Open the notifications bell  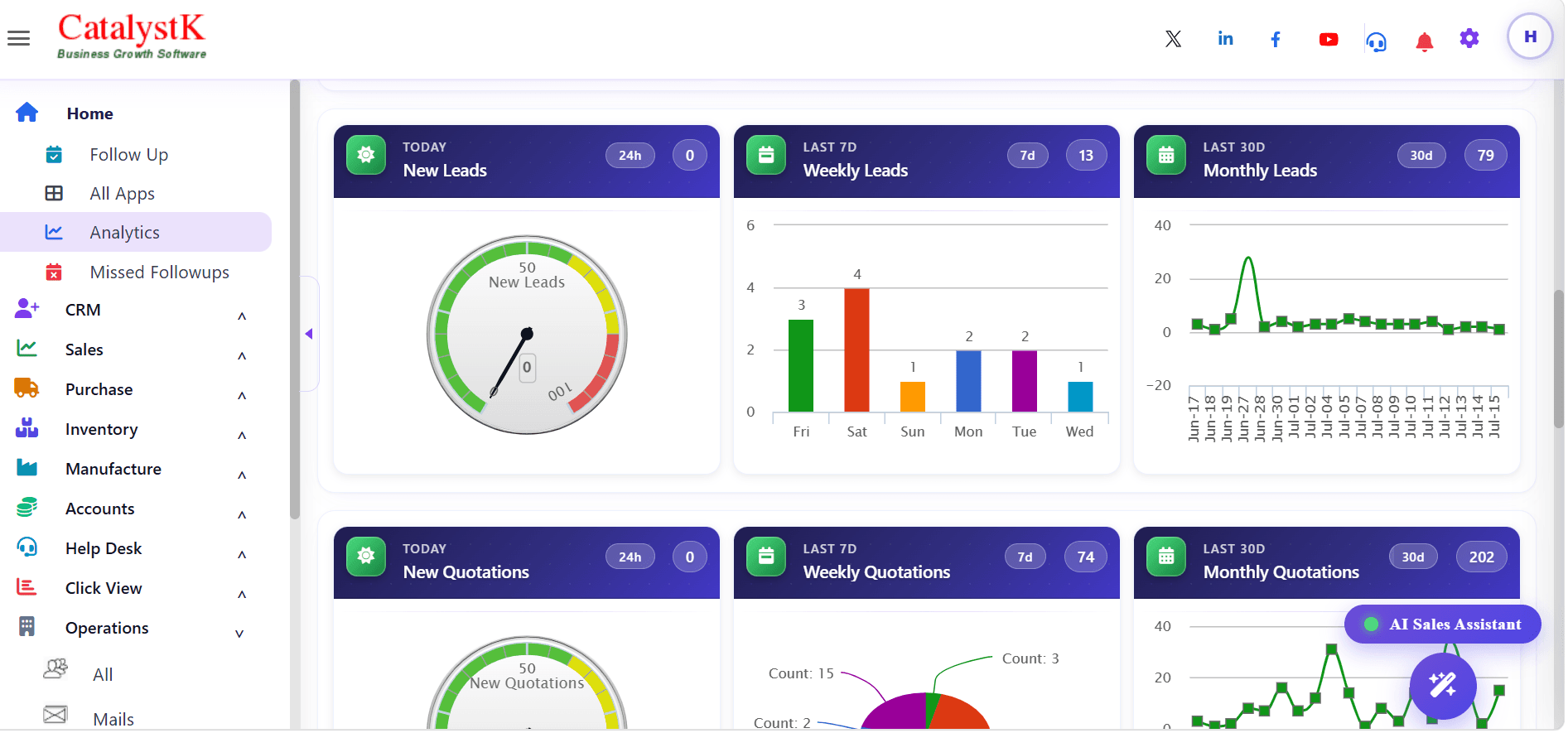(x=1424, y=41)
